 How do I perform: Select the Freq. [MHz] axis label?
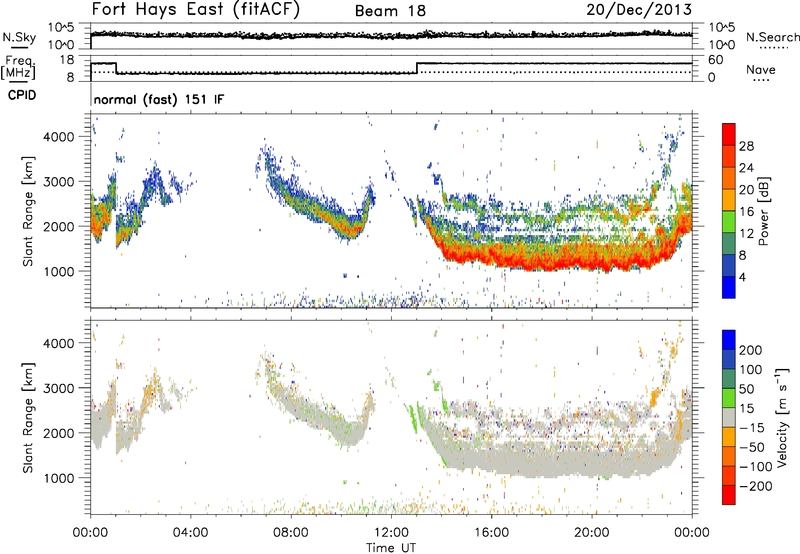point(19,67)
